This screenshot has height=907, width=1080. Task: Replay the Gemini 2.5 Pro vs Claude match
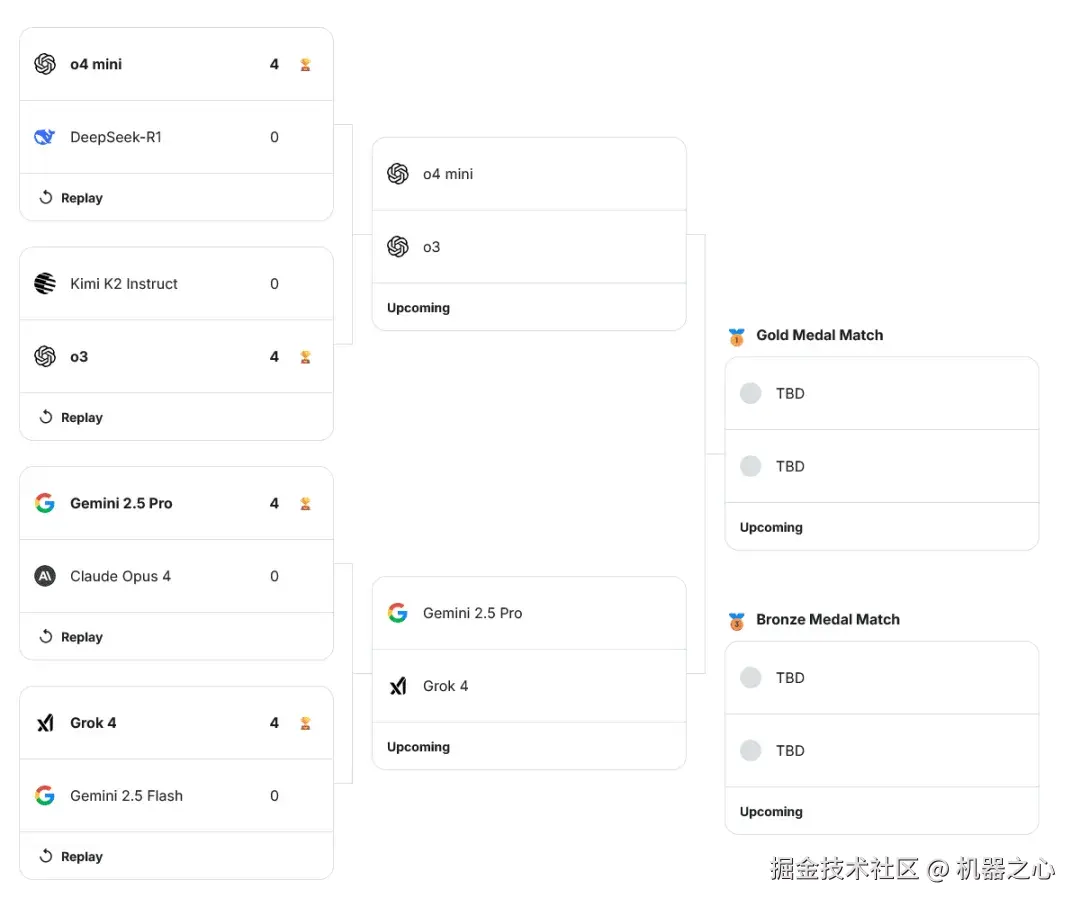pyautogui.click(x=71, y=637)
